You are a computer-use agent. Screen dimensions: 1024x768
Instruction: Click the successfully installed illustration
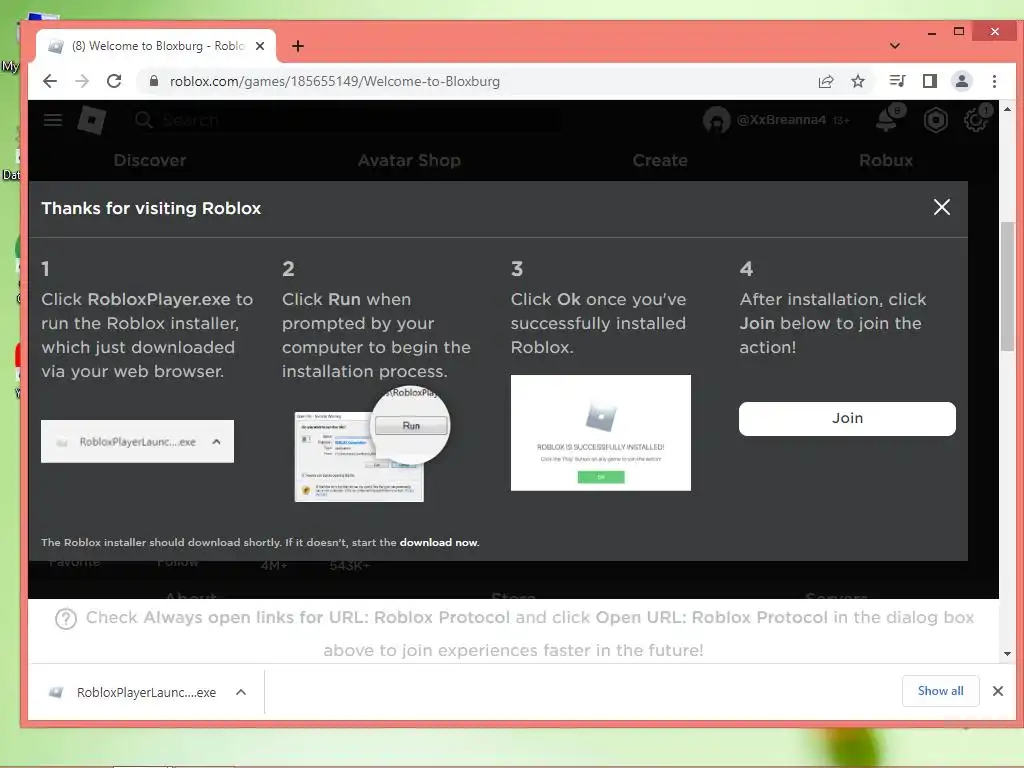tap(601, 432)
